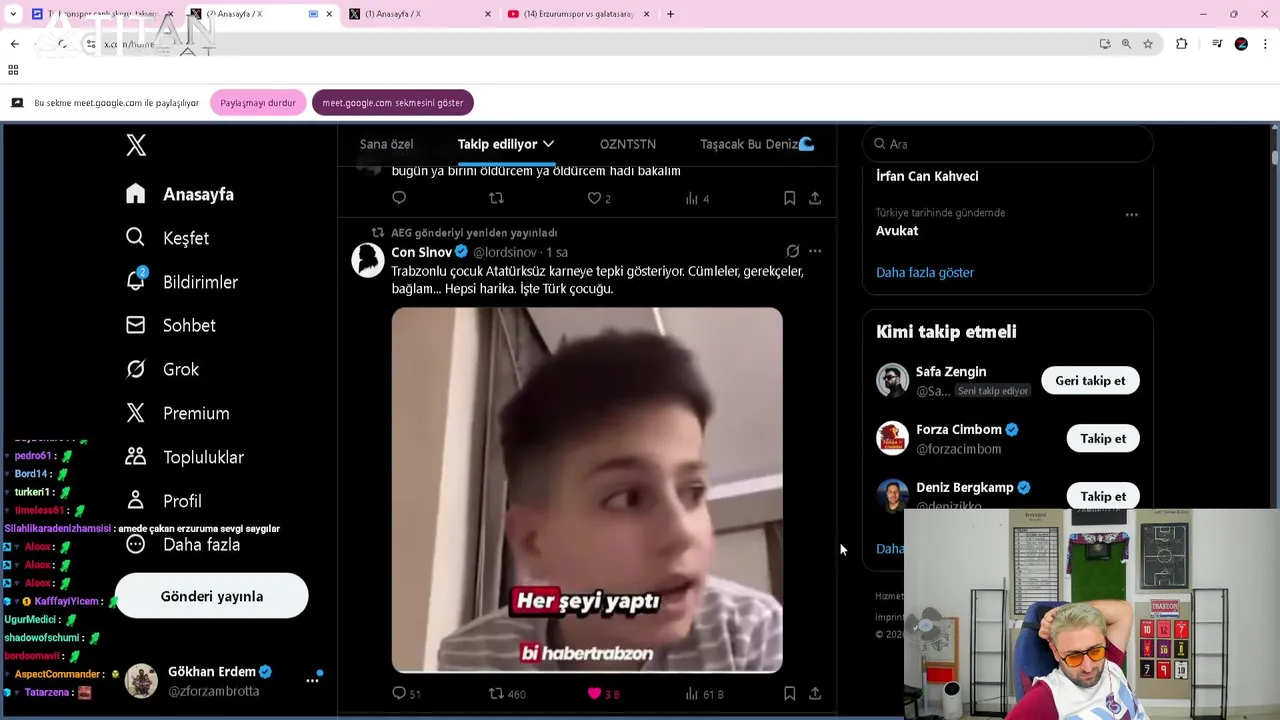The height and width of the screenshot is (720, 1280).
Task: Switch to (1) Anasayfa / X browser tab
Action: point(420,14)
